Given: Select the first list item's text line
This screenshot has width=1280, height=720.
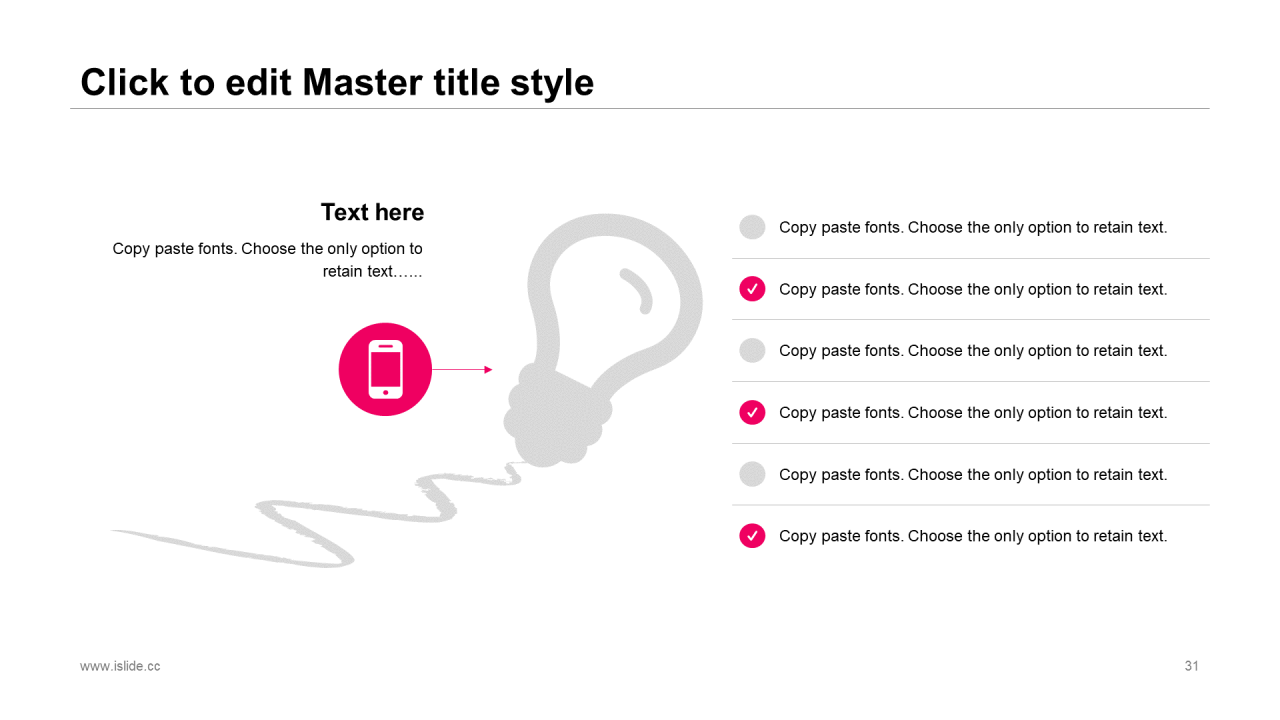Looking at the screenshot, I should tap(973, 227).
